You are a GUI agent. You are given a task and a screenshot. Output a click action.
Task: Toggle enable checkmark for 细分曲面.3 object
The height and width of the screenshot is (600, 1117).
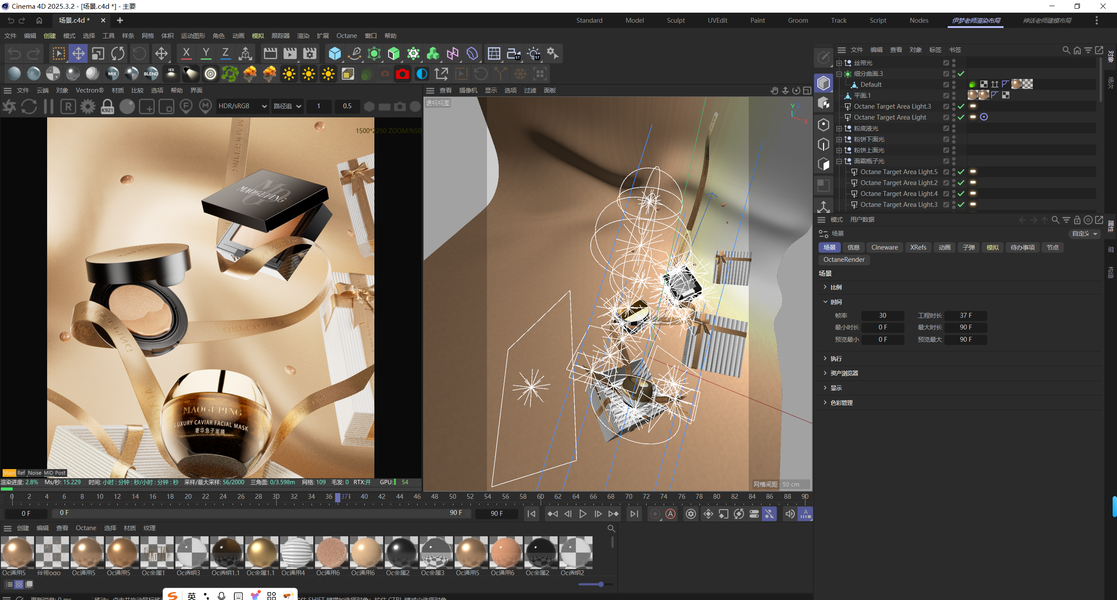(961, 73)
